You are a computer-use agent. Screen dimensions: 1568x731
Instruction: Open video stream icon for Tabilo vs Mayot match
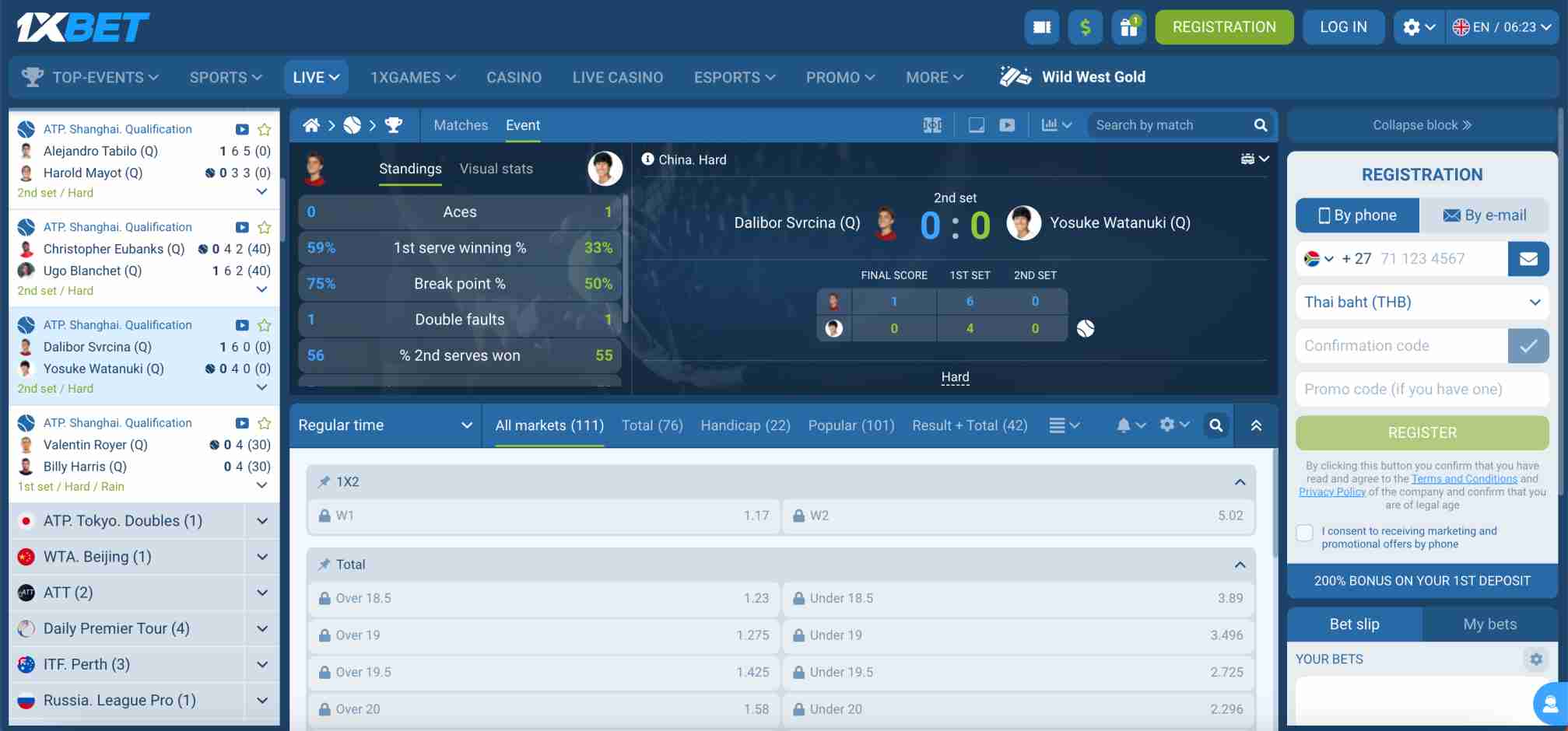coord(241,128)
